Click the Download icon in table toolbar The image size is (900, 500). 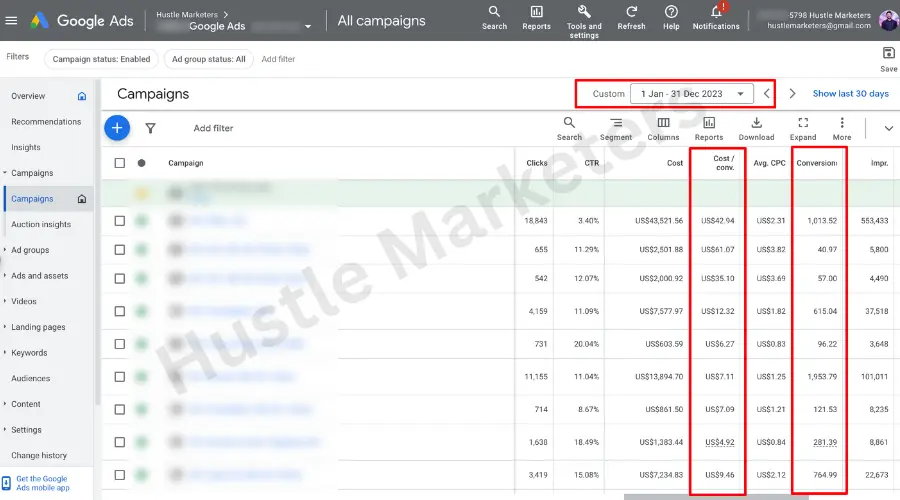(756, 123)
